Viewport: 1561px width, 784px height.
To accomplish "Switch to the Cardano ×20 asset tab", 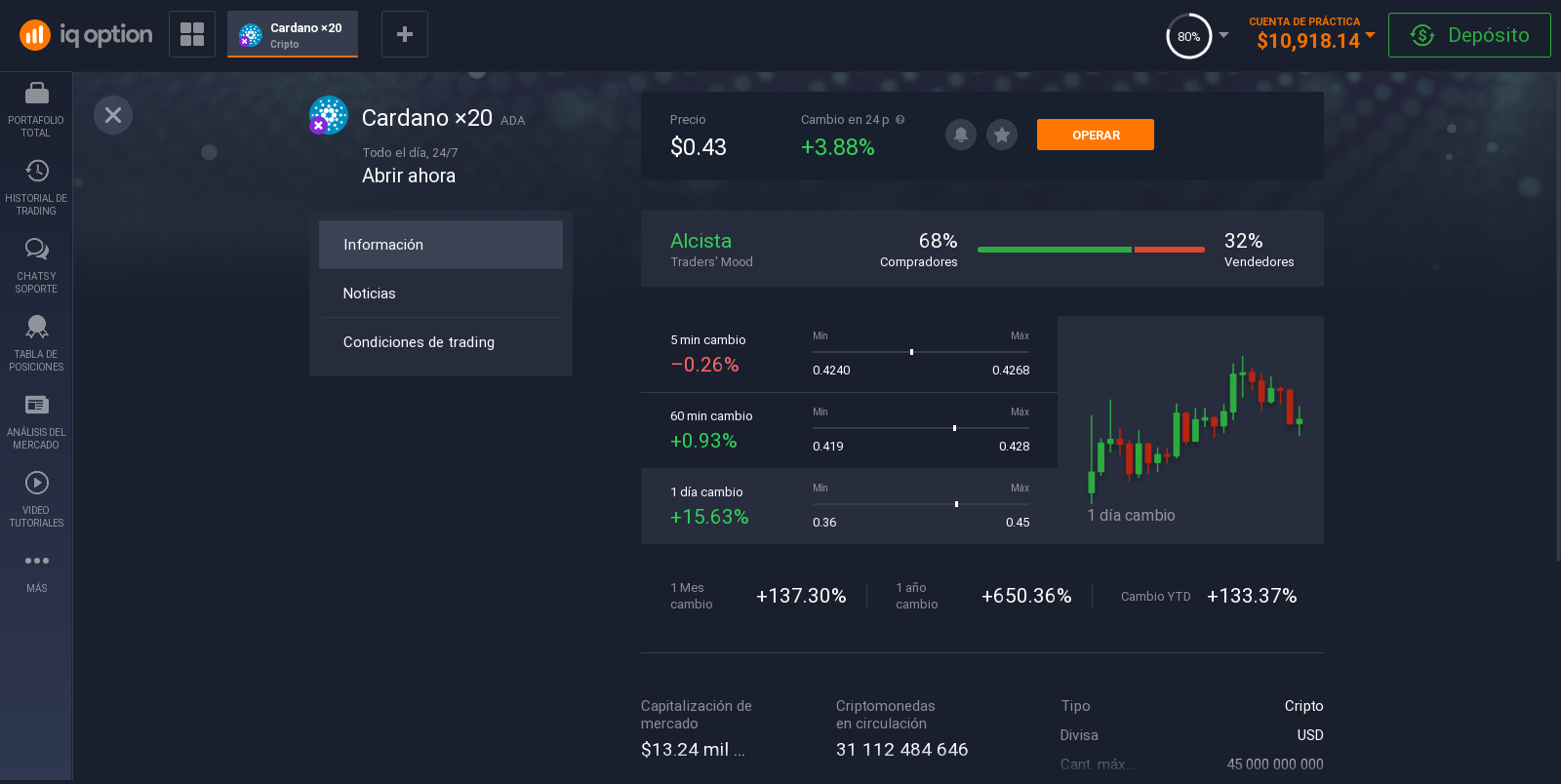I will pos(293,34).
